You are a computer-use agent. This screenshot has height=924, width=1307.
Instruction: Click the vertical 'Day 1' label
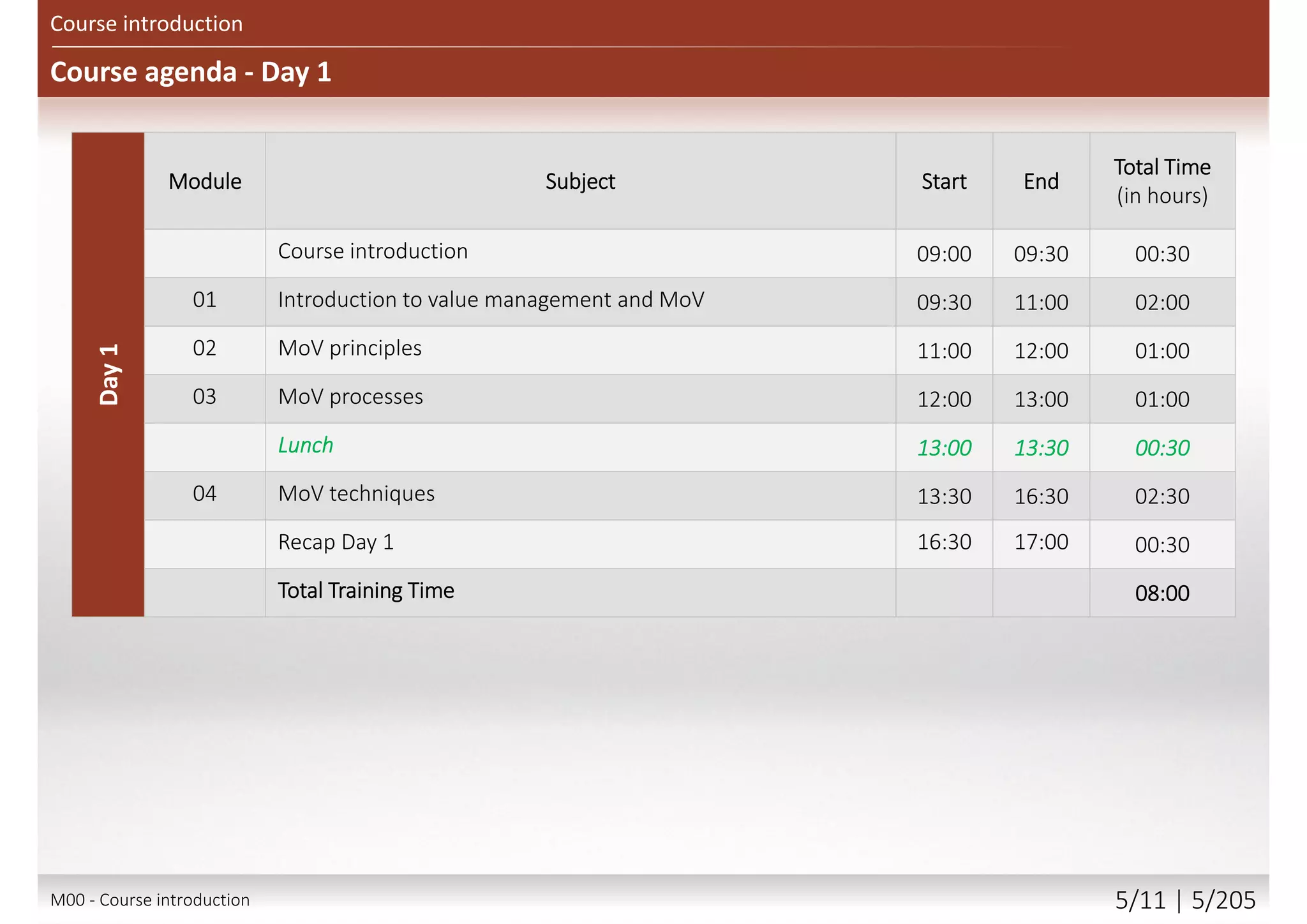(x=109, y=375)
